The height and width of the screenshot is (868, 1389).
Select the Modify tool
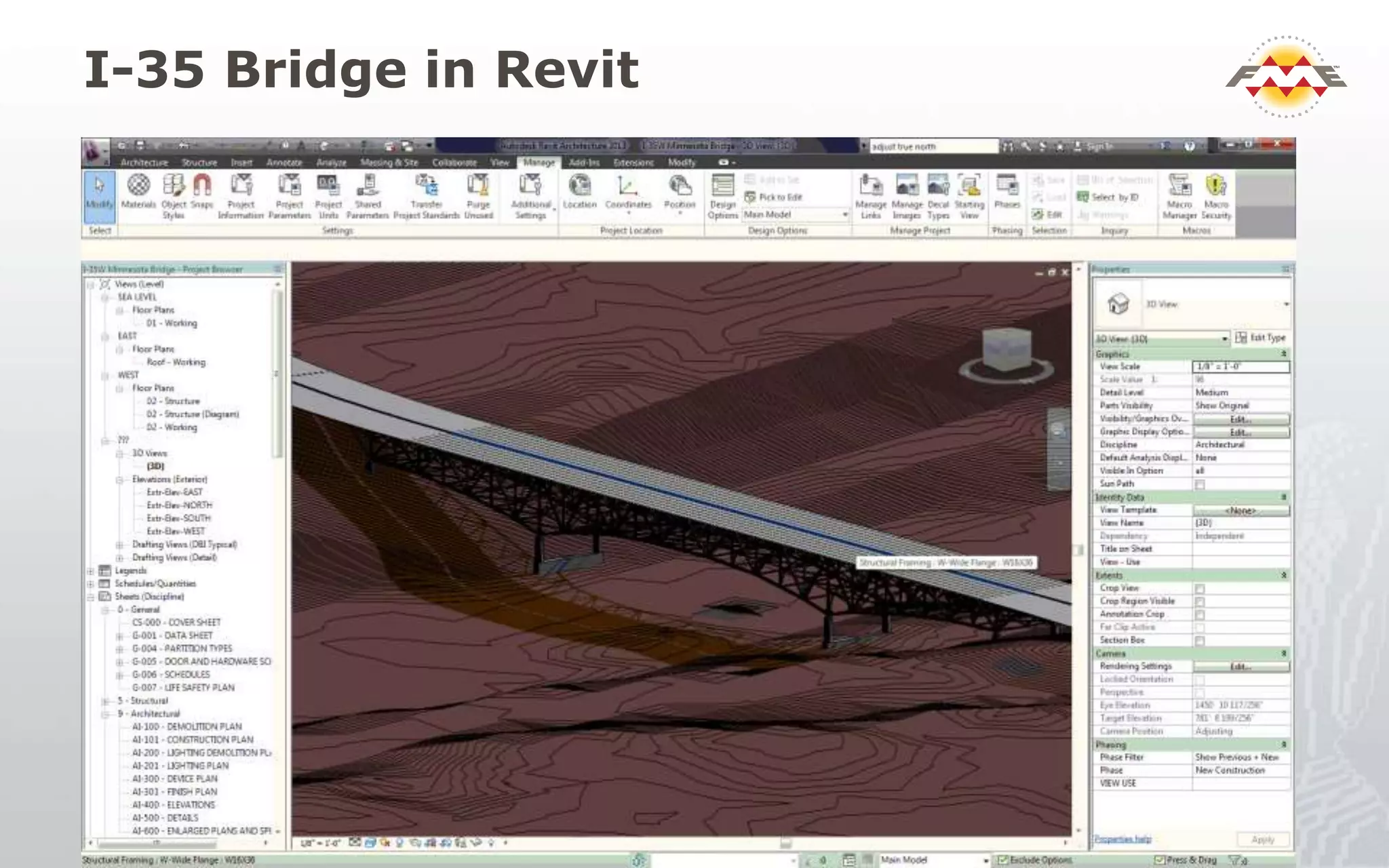pyautogui.click(x=100, y=197)
